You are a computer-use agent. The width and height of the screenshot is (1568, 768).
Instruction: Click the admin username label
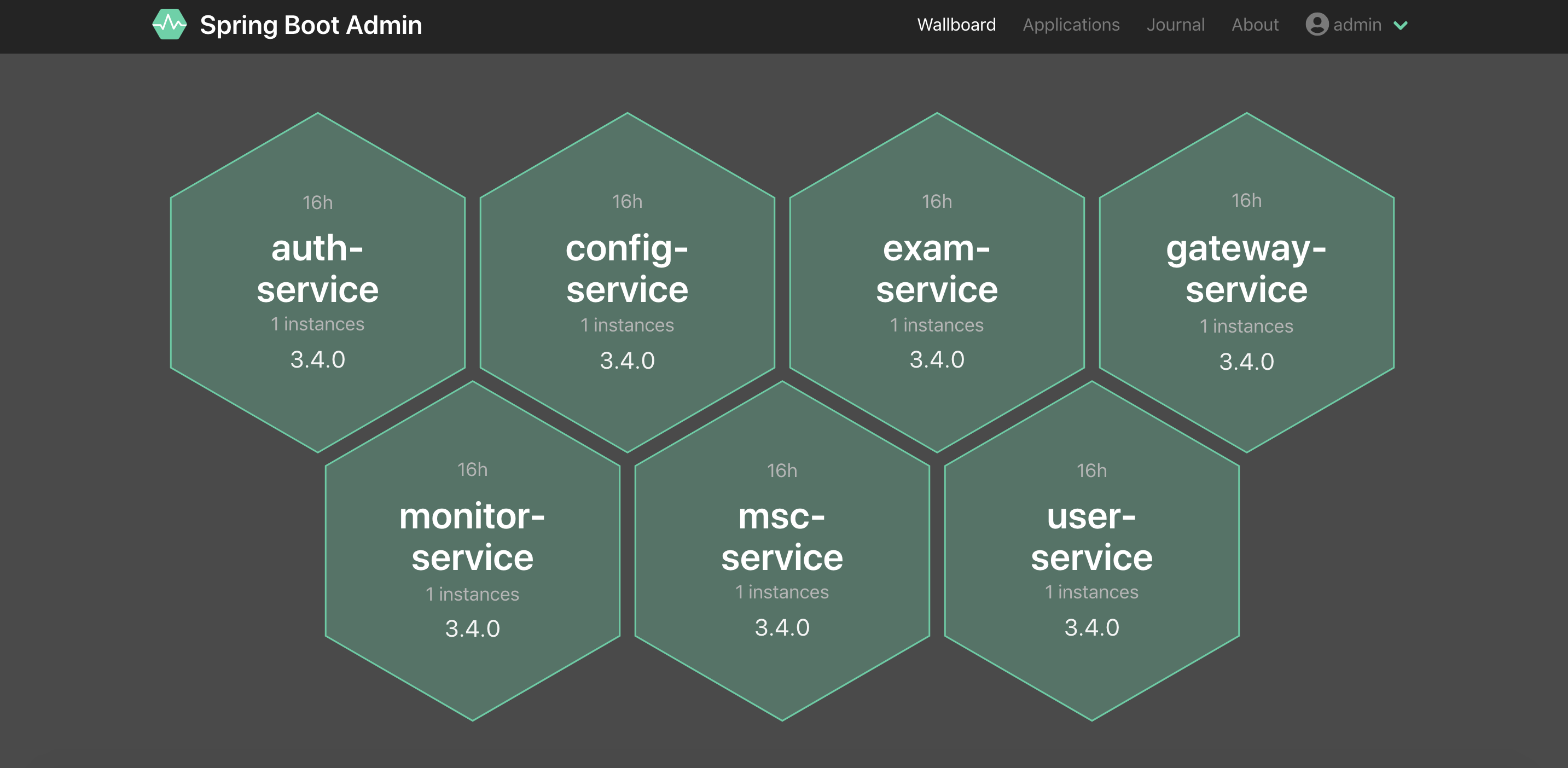click(1357, 25)
